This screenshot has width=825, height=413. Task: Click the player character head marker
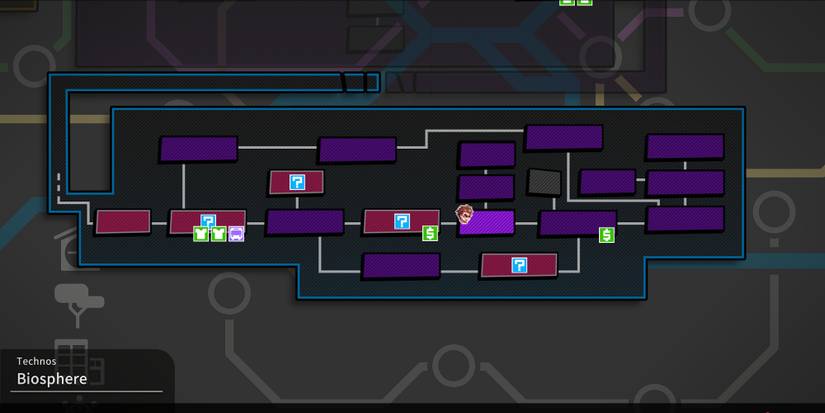coord(464,214)
